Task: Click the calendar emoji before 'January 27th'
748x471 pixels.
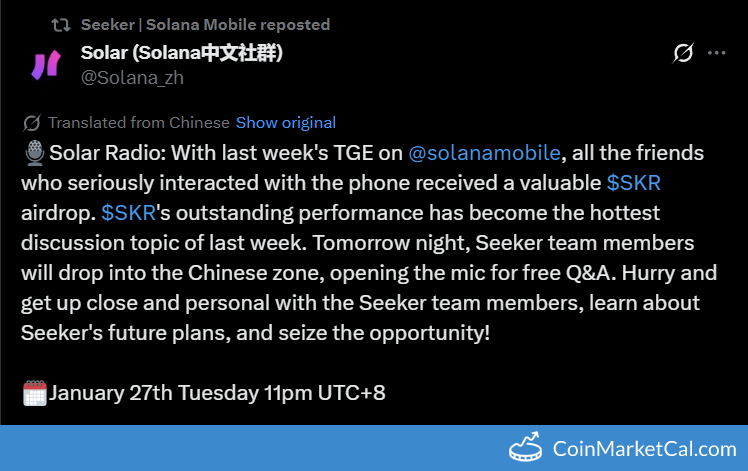Action: point(35,393)
